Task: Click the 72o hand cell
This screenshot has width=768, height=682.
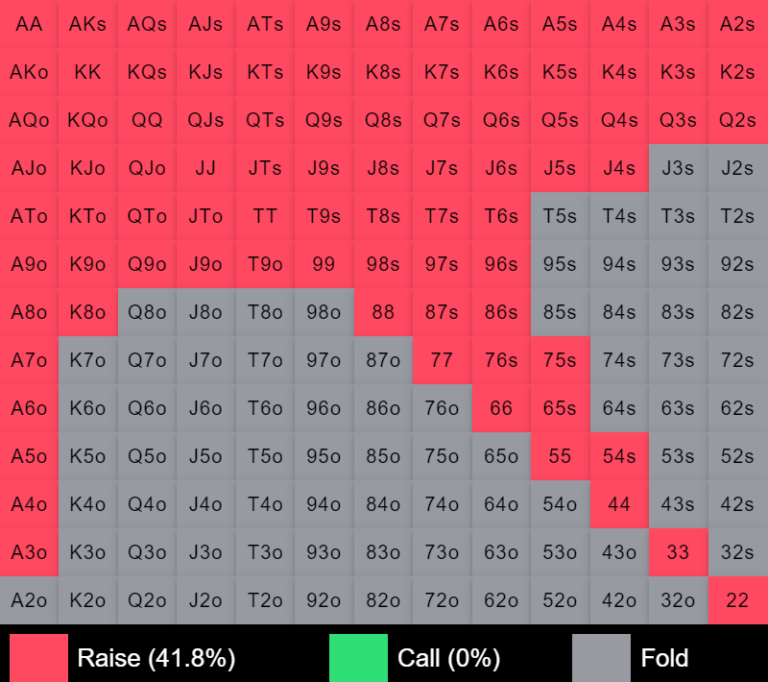Action: pyautogui.click(x=442, y=600)
